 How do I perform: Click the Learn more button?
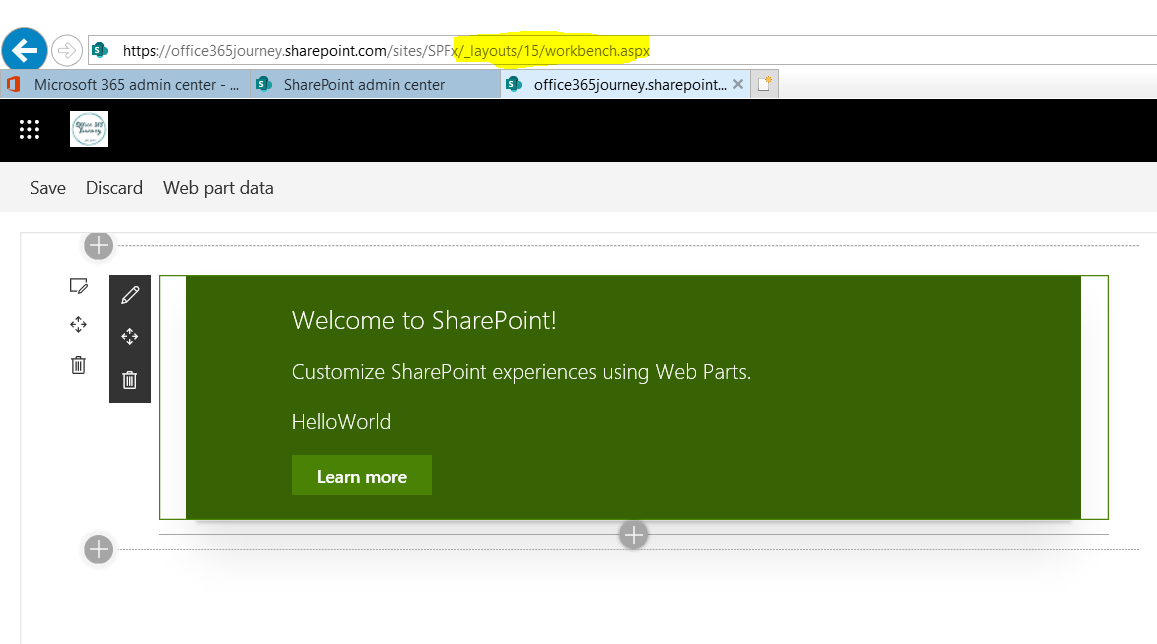(x=362, y=476)
